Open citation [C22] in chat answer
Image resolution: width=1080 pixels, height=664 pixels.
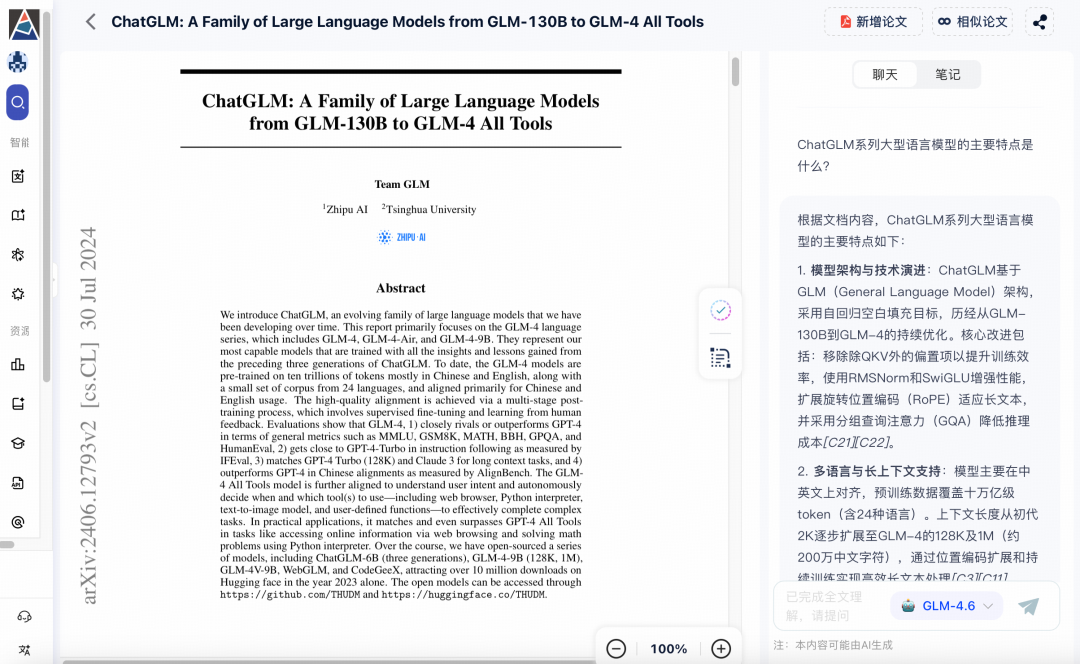(873, 442)
